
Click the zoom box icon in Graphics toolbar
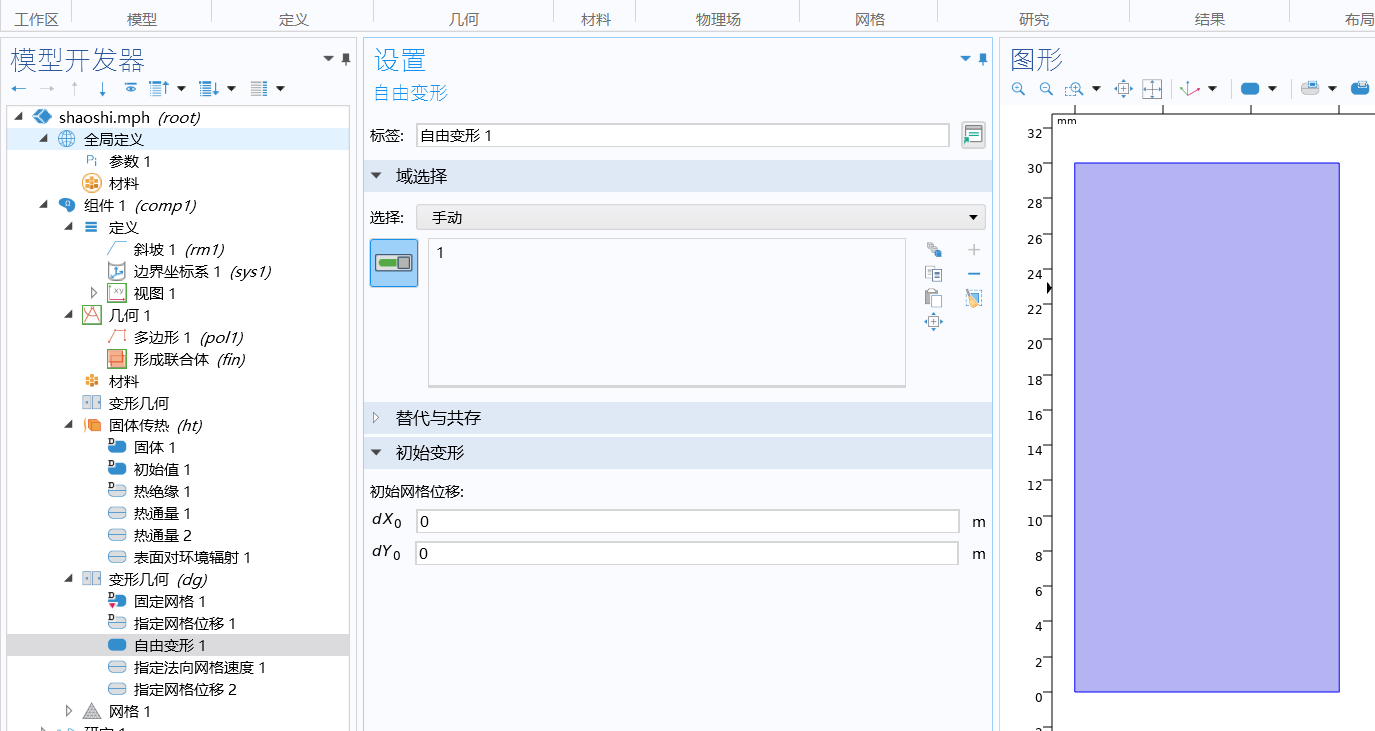[x=1074, y=89]
